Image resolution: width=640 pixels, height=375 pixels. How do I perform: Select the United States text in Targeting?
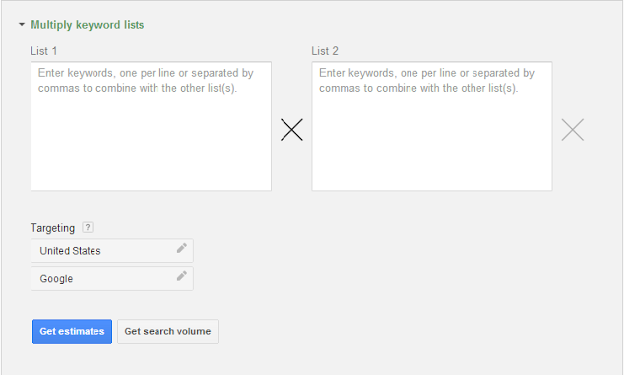pos(70,251)
